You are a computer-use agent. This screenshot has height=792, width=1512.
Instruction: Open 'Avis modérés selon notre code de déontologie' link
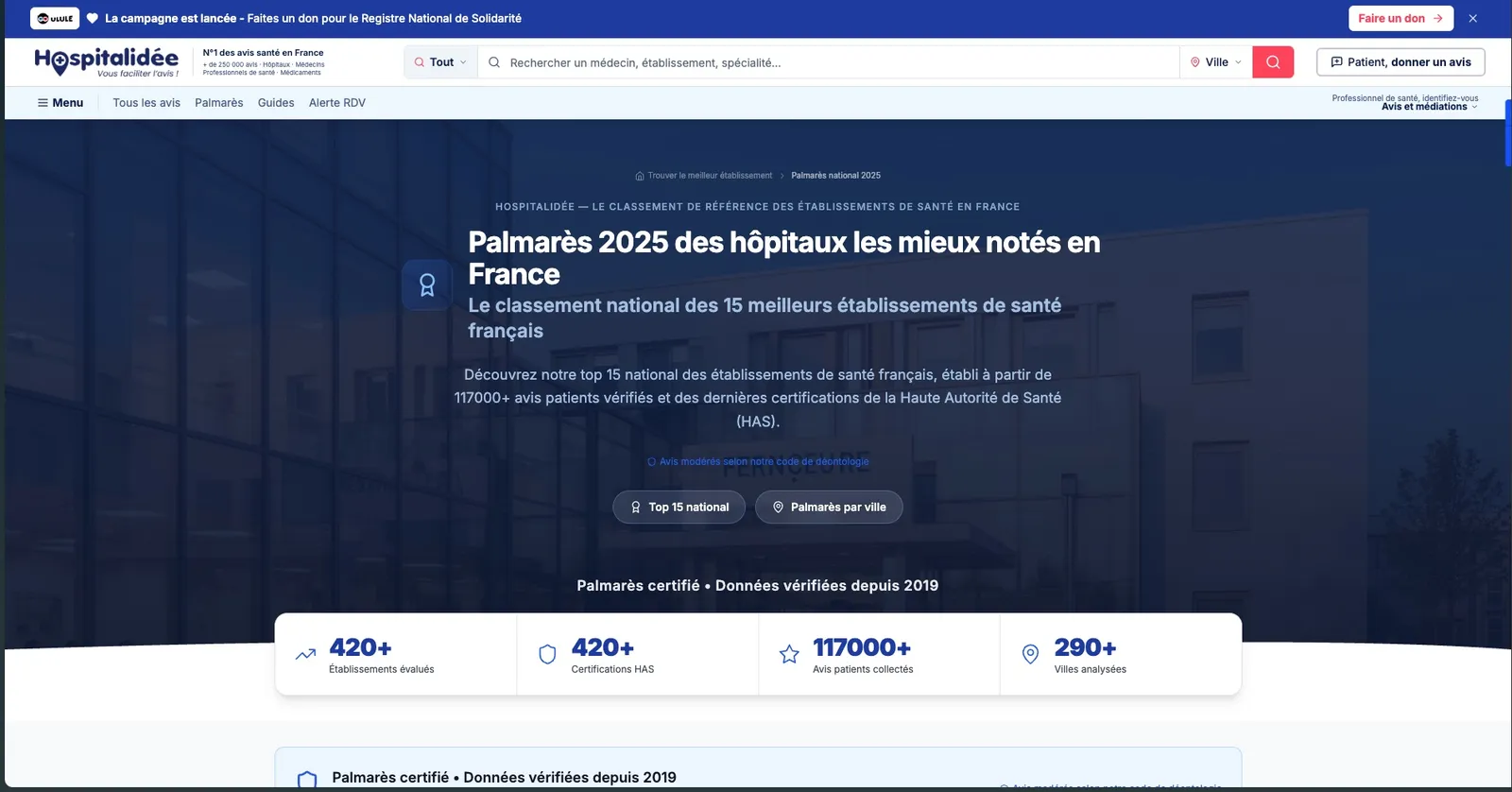coord(758,462)
